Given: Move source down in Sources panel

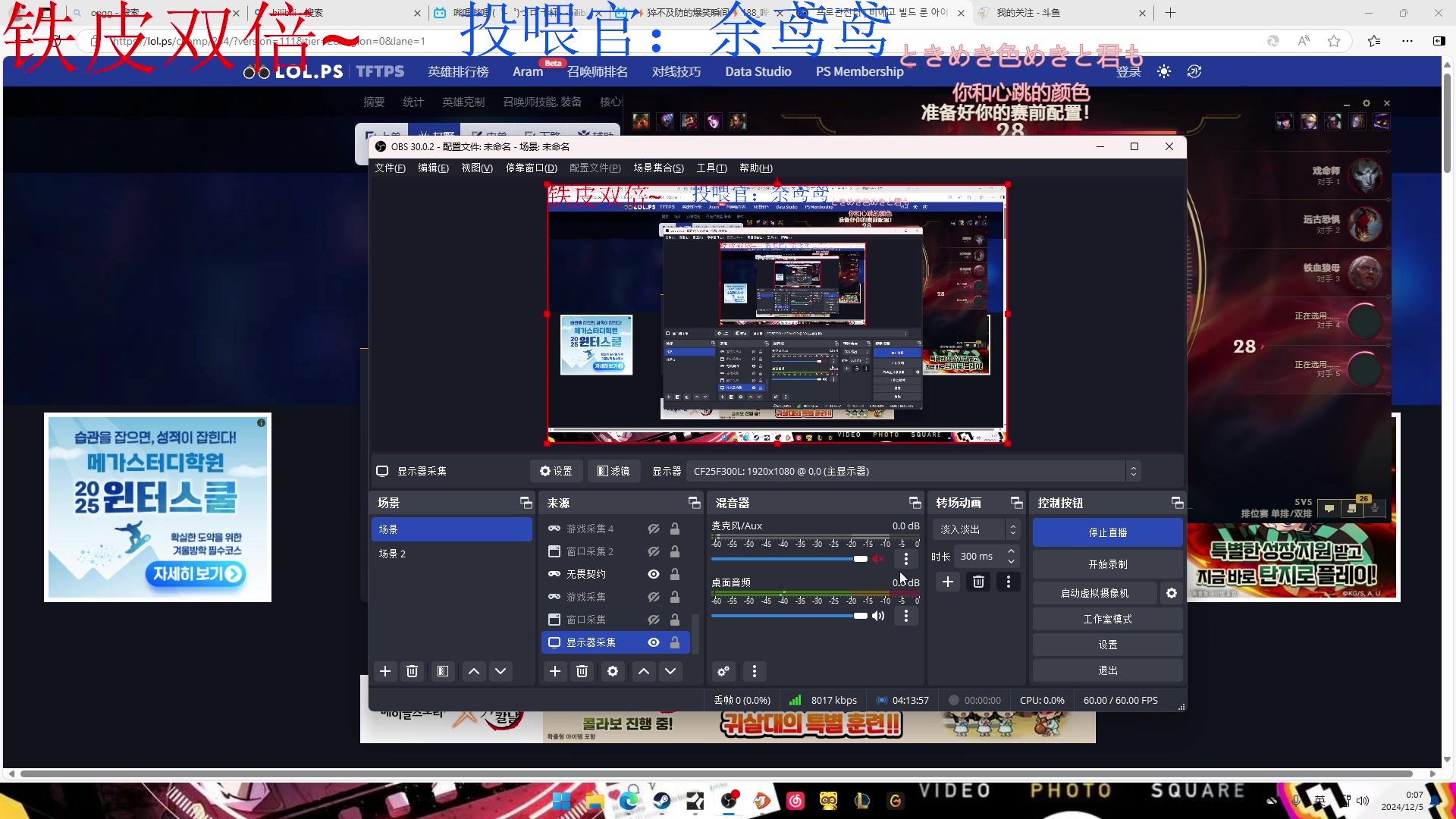Looking at the screenshot, I should [670, 671].
